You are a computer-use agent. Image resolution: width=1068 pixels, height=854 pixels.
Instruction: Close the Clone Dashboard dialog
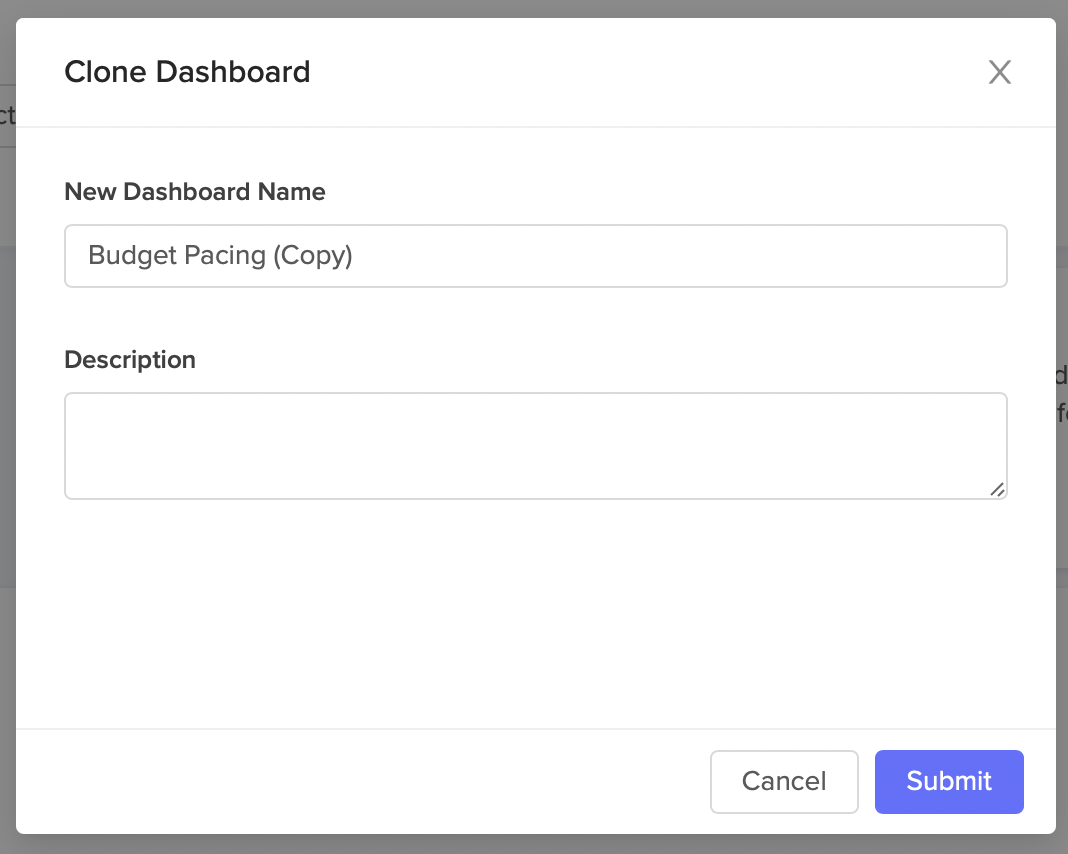(x=999, y=72)
